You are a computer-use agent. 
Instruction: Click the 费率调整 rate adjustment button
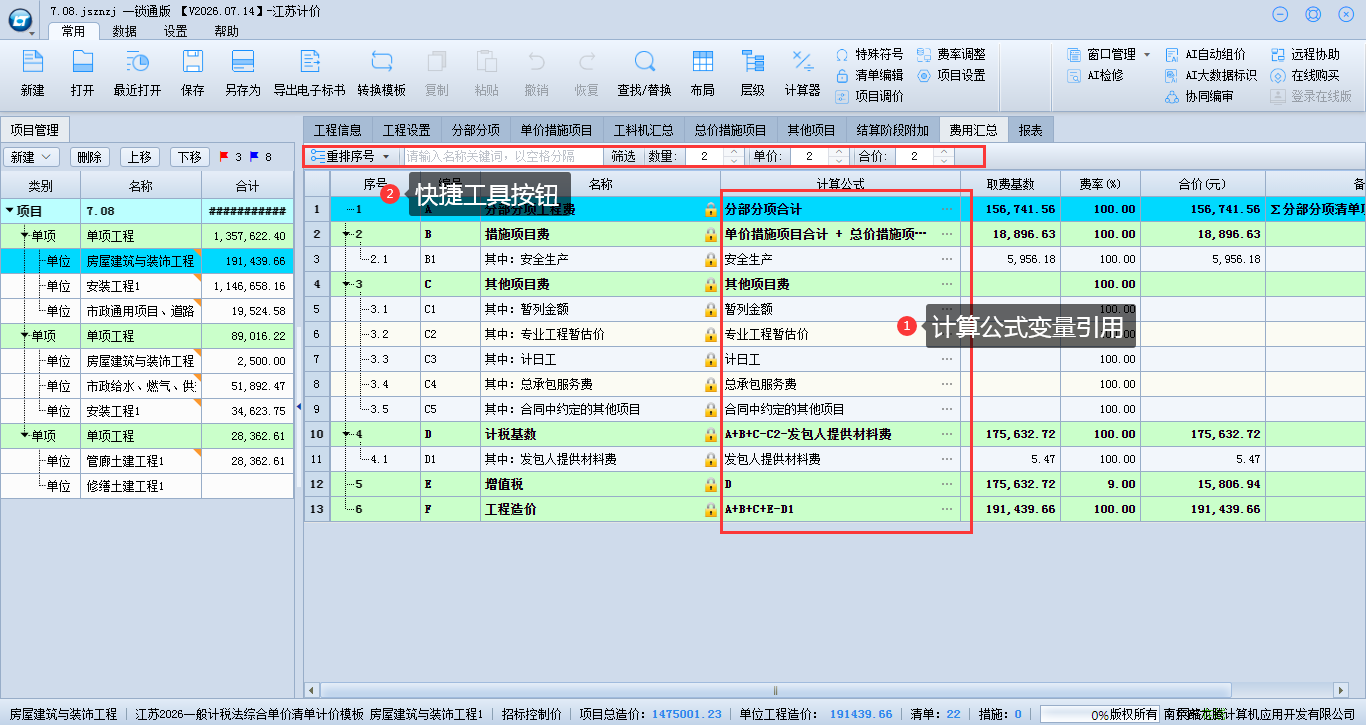(x=951, y=54)
